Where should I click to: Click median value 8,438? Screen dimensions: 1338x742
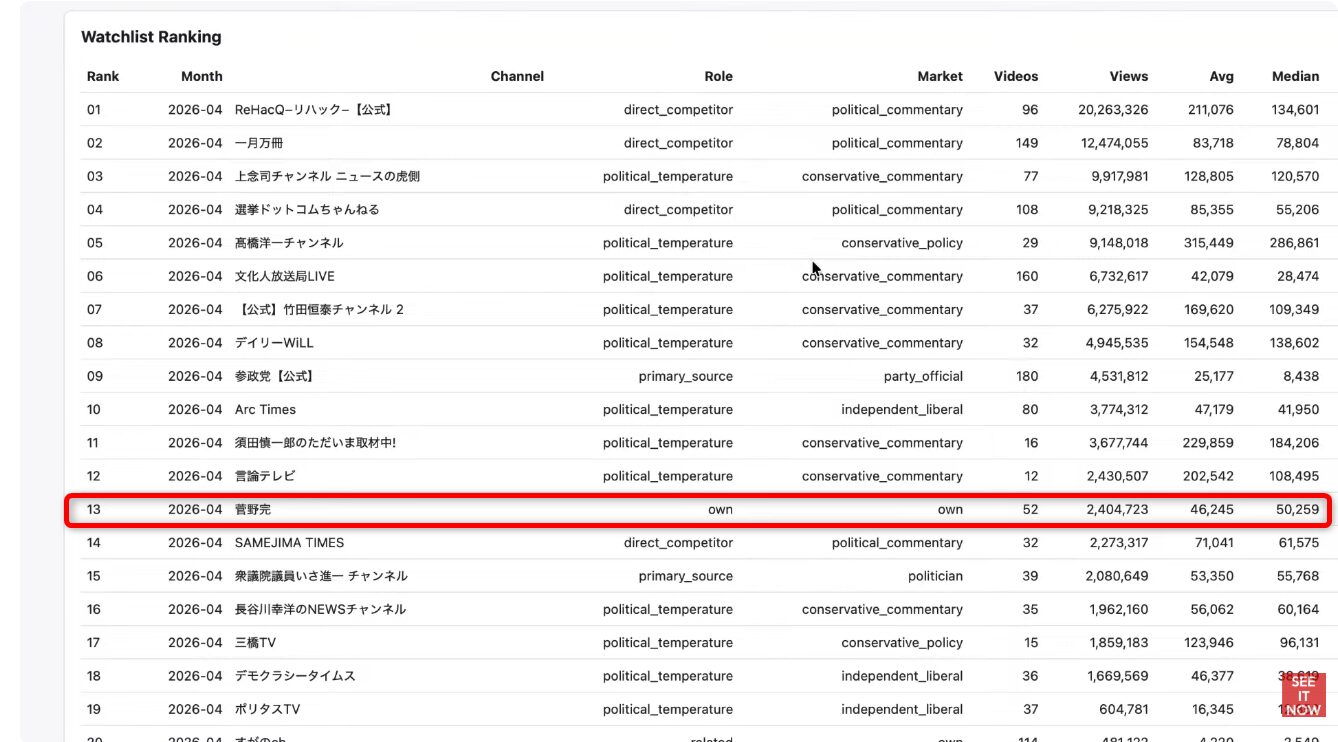(x=1301, y=376)
